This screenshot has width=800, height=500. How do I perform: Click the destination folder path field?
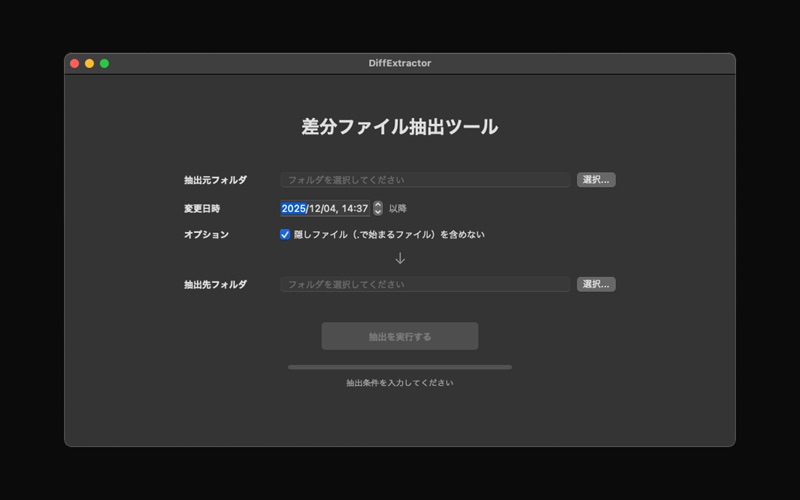425,284
